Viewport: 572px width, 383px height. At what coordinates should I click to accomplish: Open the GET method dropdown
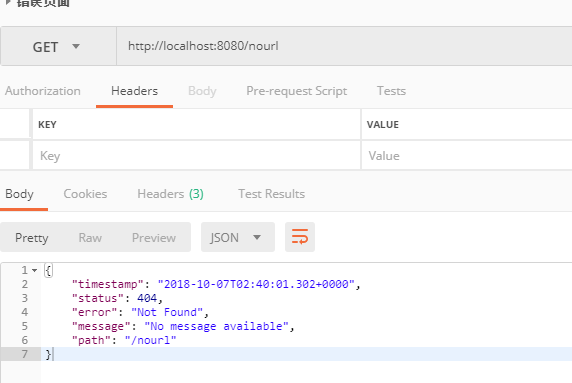click(58, 46)
